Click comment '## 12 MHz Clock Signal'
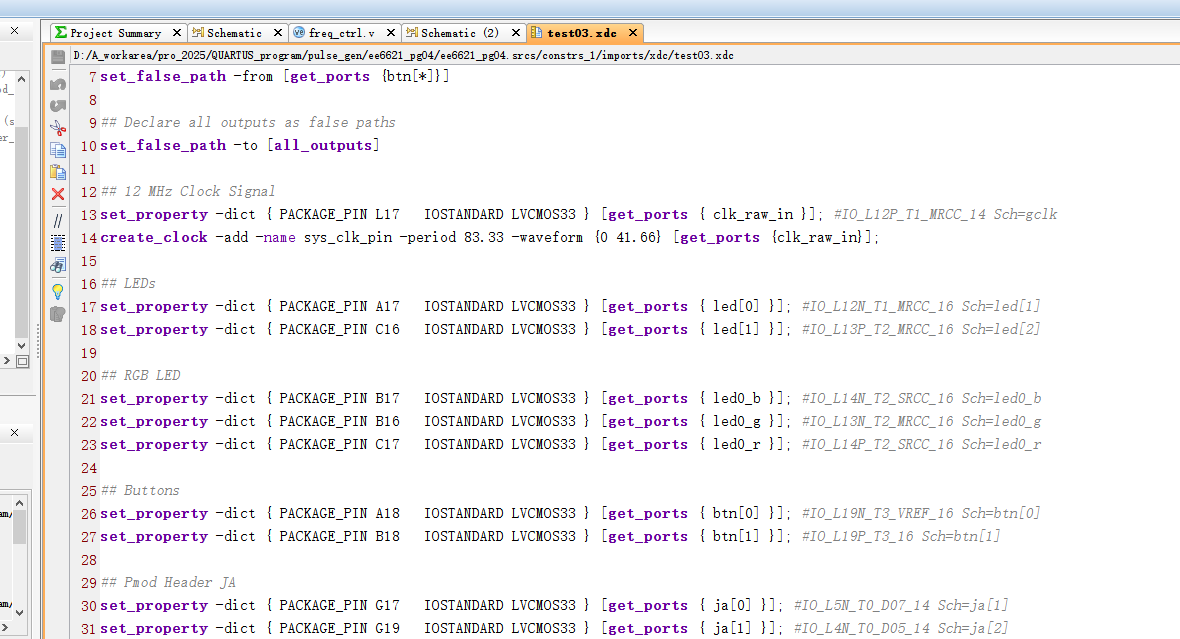Viewport: 1180px width, 639px height. [187, 191]
